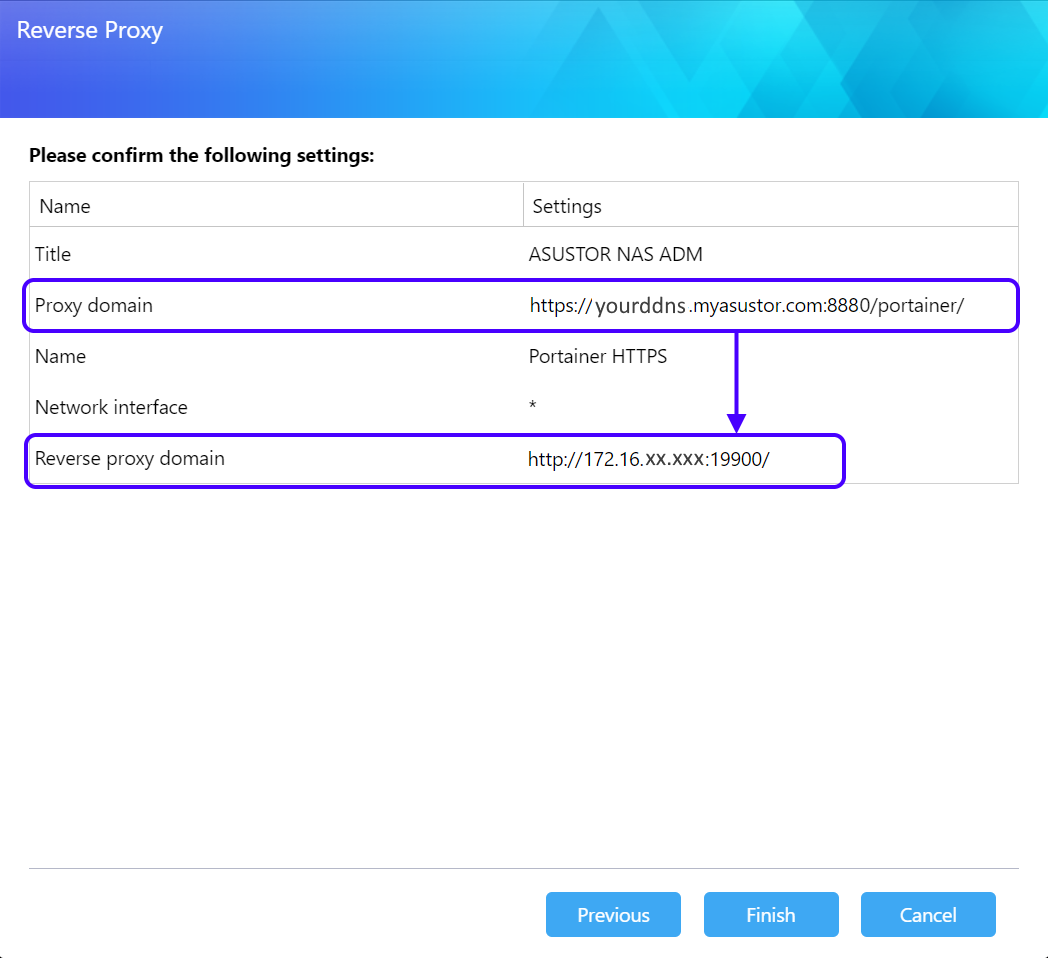Image resolution: width=1048 pixels, height=958 pixels.
Task: Click the Settings column header
Action: coord(567,205)
